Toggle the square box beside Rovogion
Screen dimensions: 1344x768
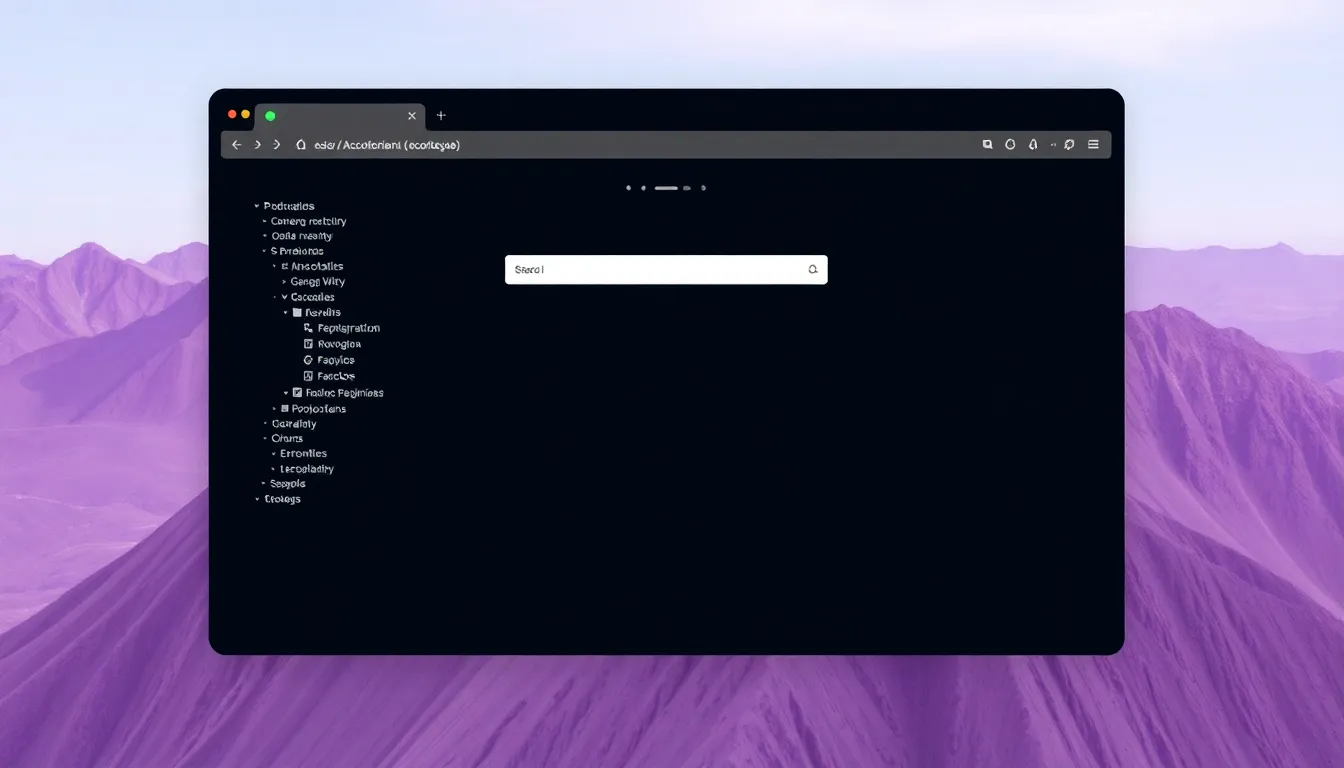click(308, 344)
